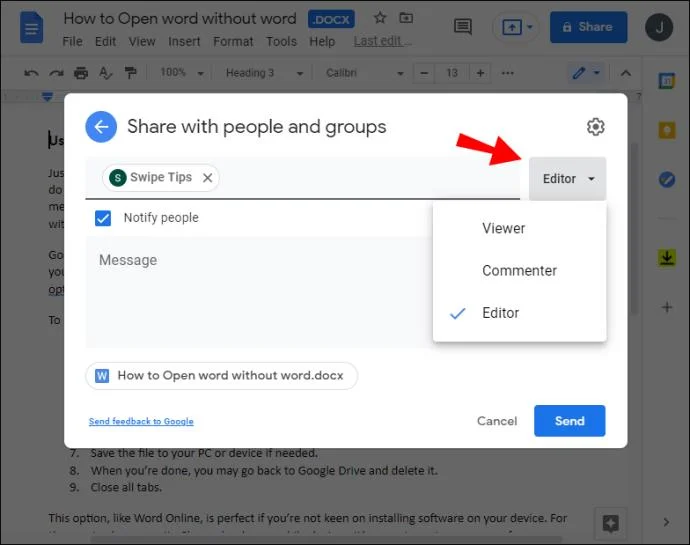This screenshot has width=690, height=545.
Task: Collapse the menus with the up chevron
Action: 625,73
